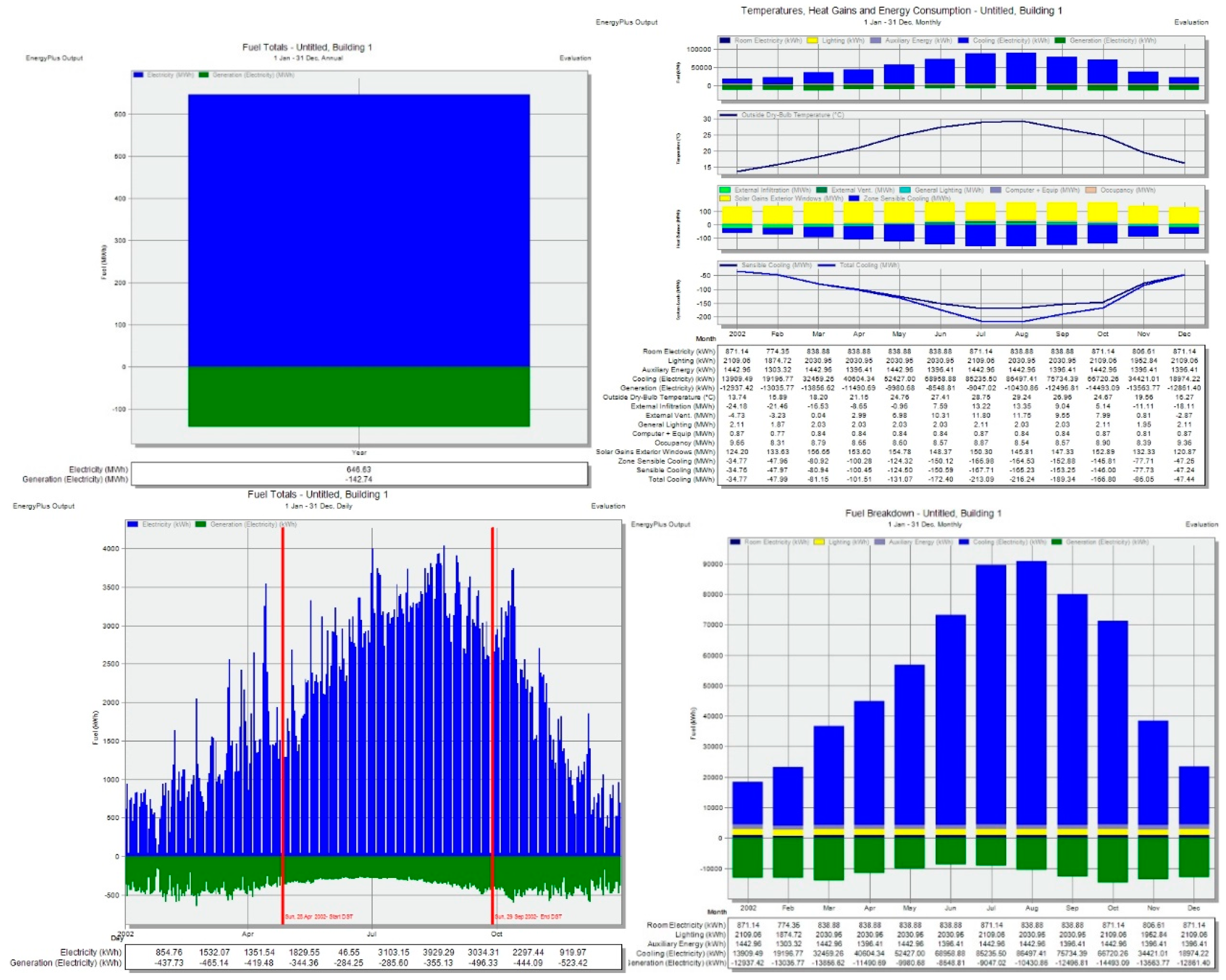Click the January bar in Fuel Breakdown chart
Screen dimensions: 1226x980
coord(747,803)
